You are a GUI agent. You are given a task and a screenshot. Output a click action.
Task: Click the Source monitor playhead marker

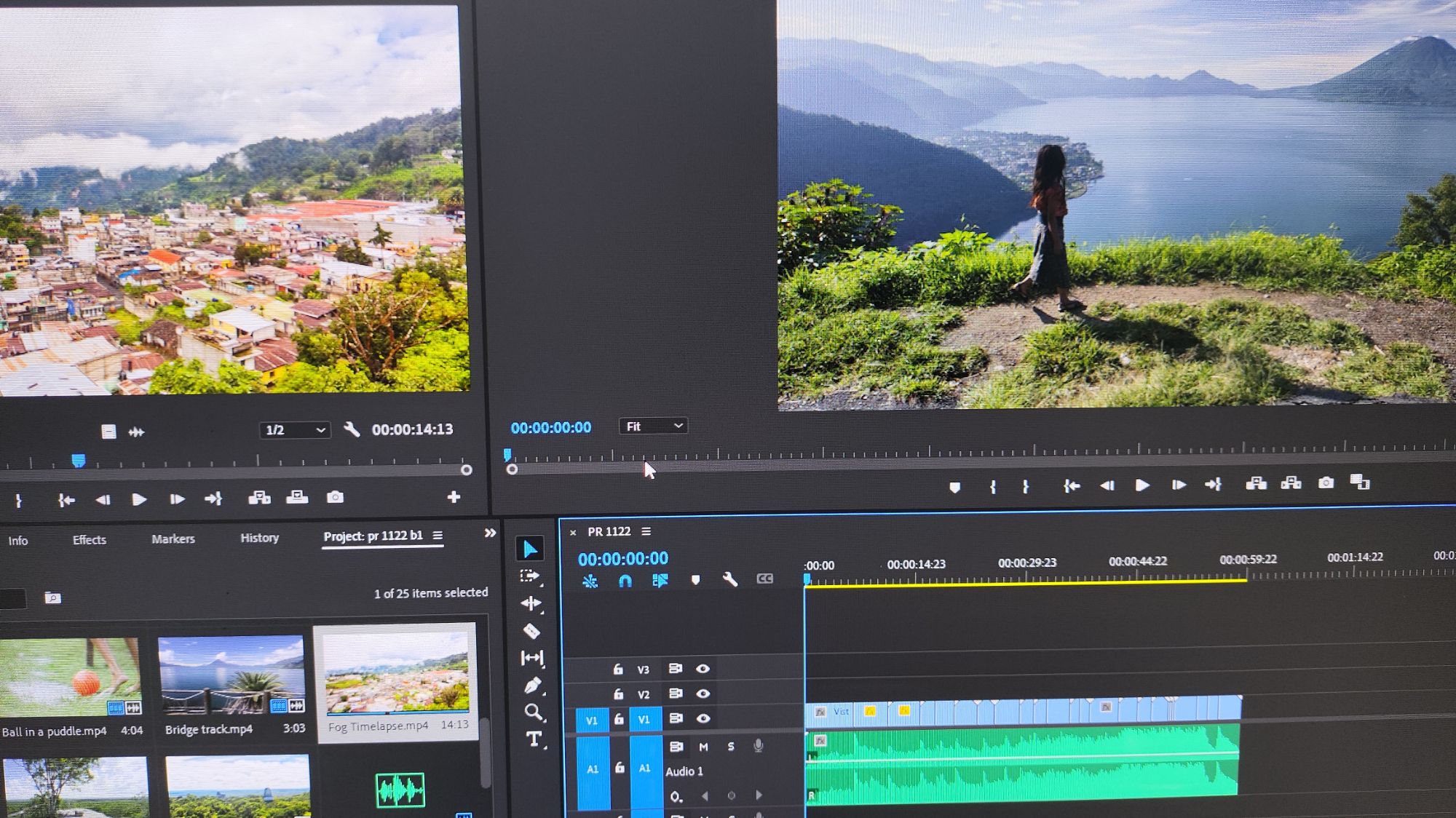[x=79, y=460]
